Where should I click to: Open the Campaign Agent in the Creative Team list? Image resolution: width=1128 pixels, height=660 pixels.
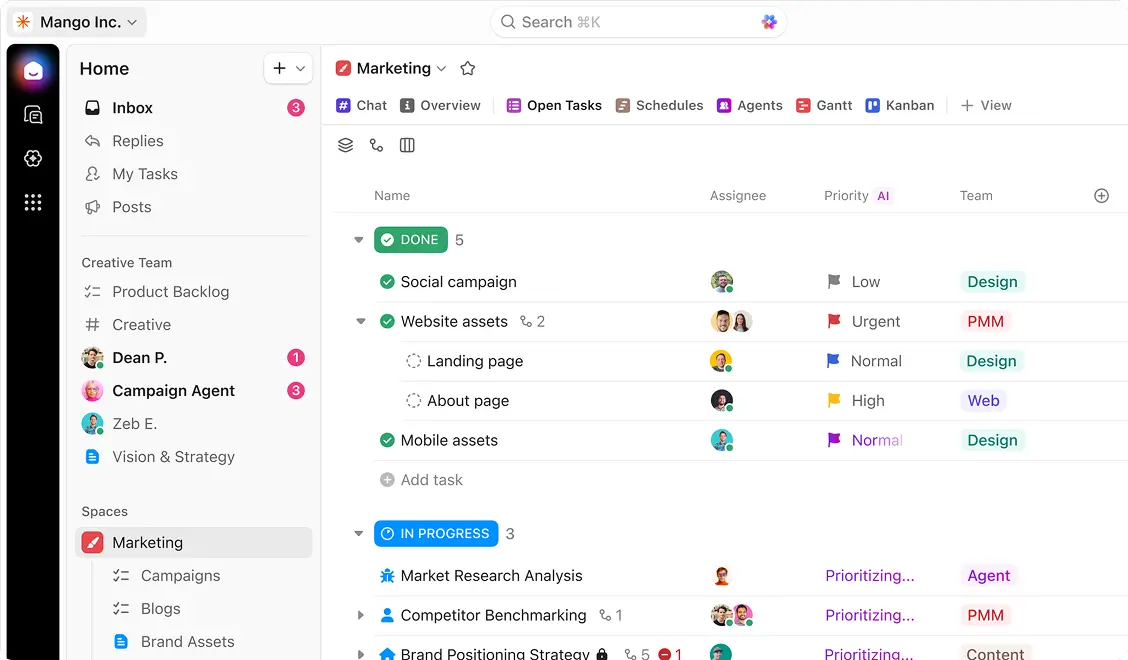172,390
